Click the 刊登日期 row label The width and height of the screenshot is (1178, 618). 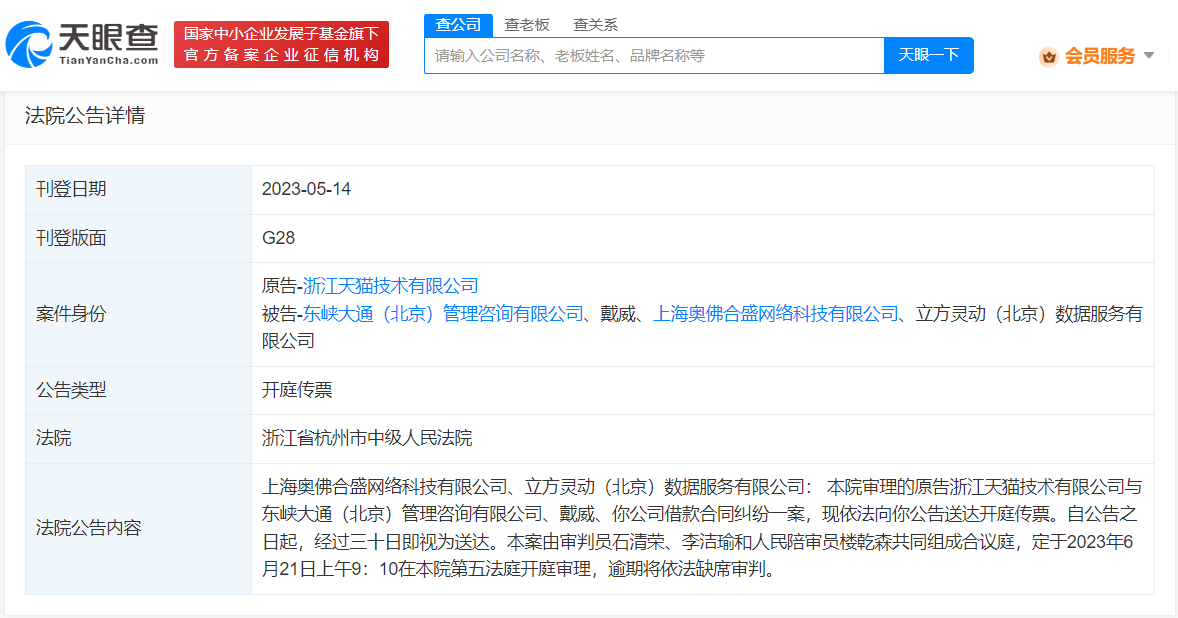71,189
